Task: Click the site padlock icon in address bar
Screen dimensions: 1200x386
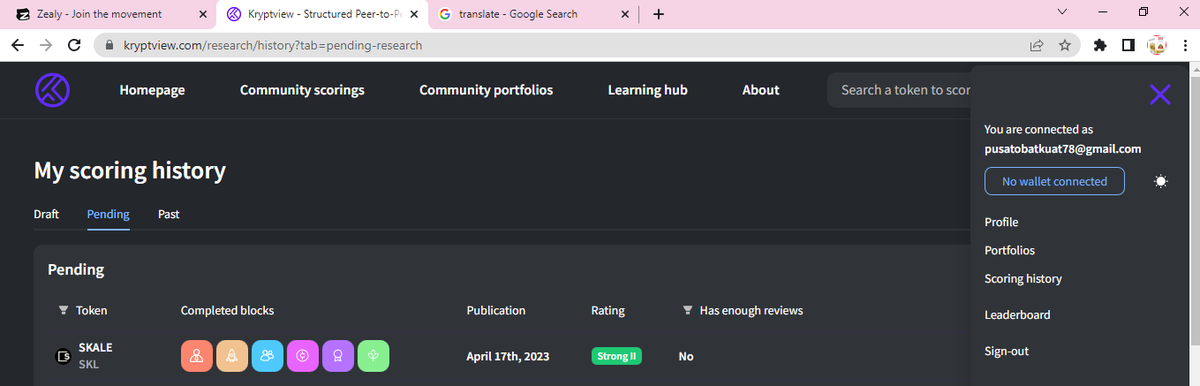Action: (x=109, y=46)
